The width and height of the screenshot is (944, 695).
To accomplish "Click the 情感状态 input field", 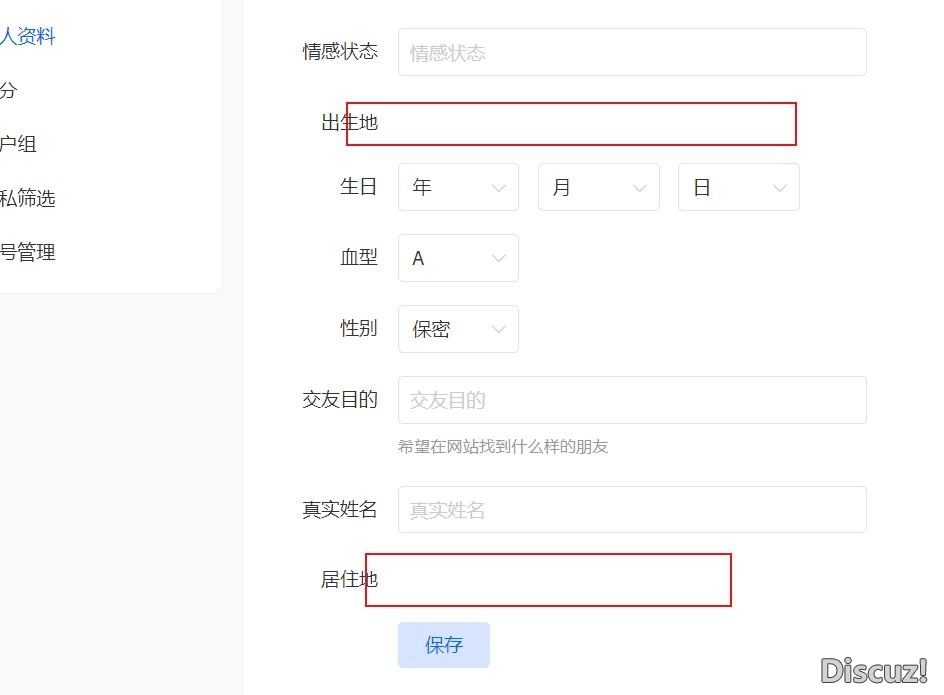I will (631, 52).
